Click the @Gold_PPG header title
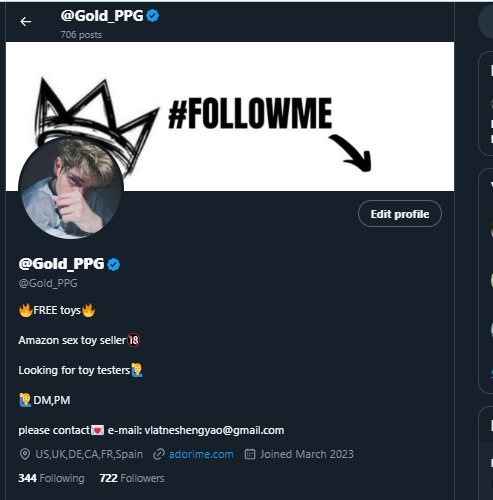The image size is (493, 500). coord(102,16)
